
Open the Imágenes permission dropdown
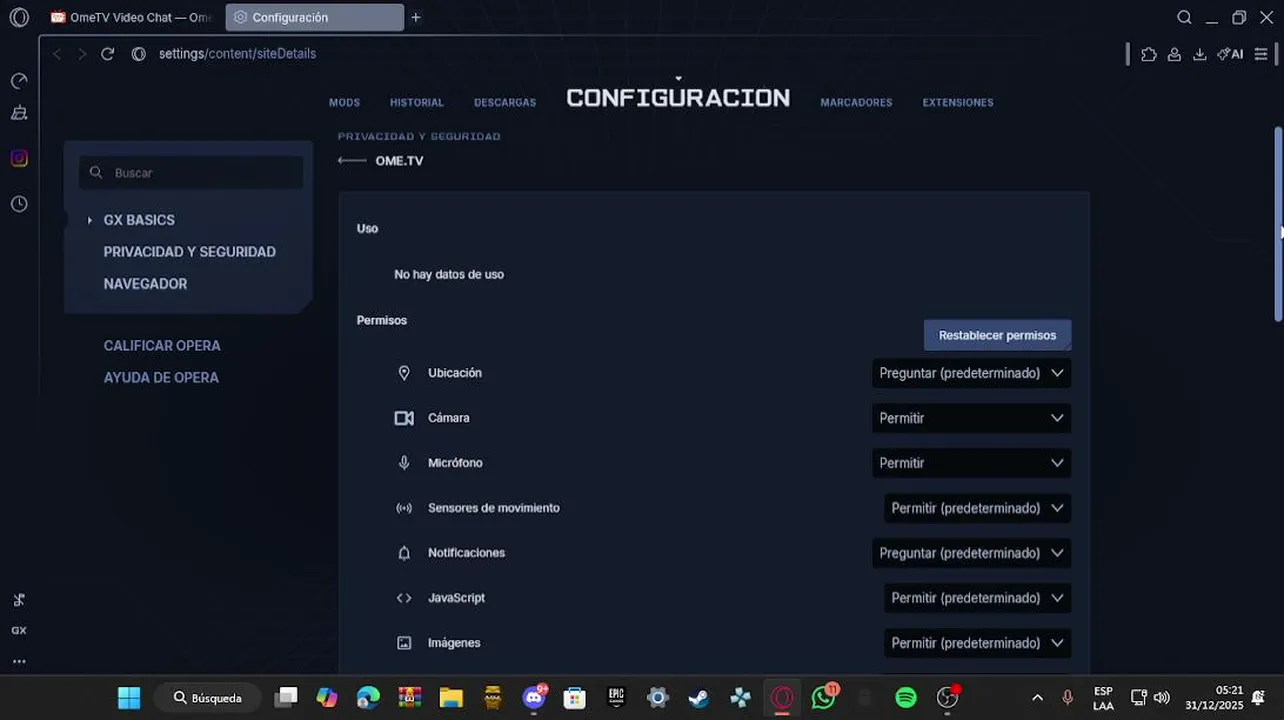pyautogui.click(x=977, y=643)
